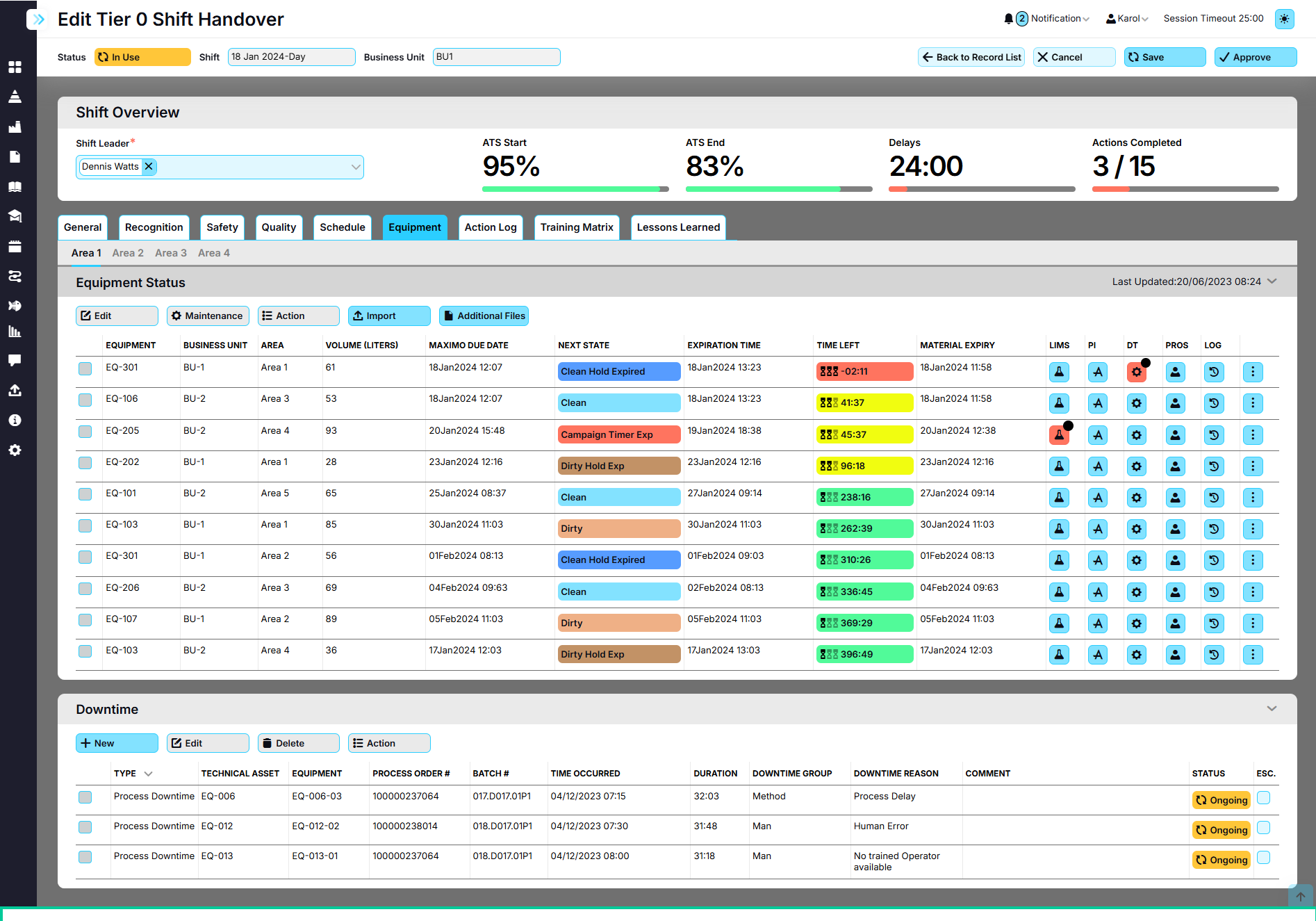Click Approve button
Screen dimensions: 1316x921
[x=1256, y=57]
